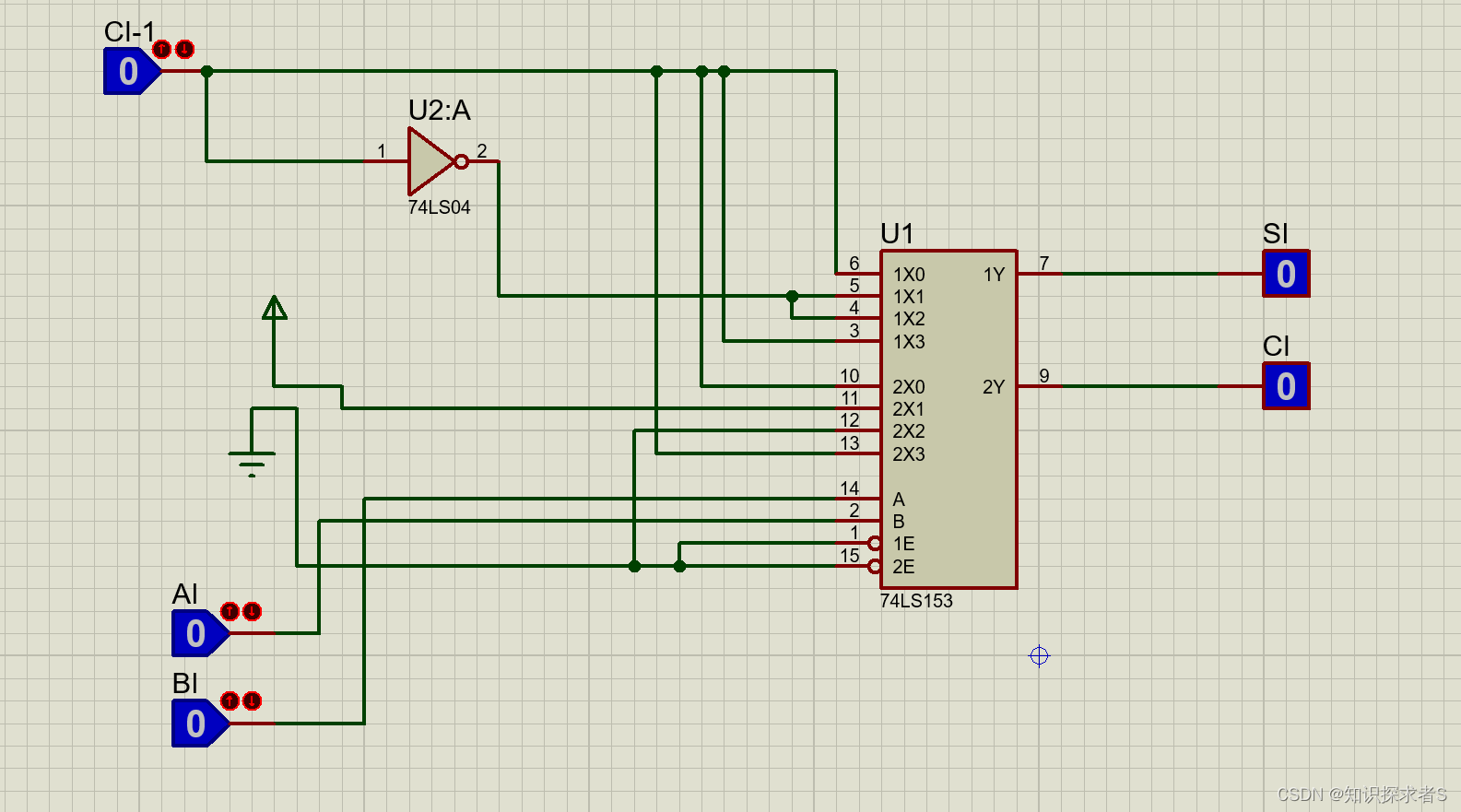Click the 1Y output pin label

(994, 275)
